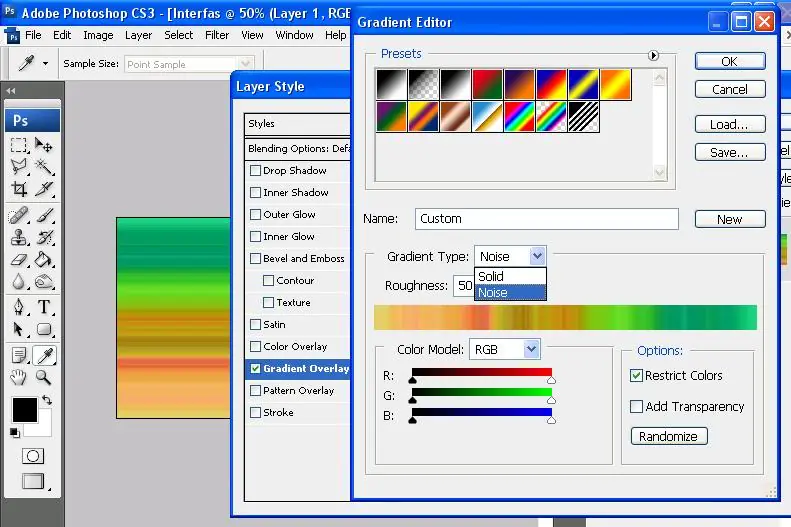This screenshot has height=527, width=791.
Task: Choose the Hand tool
Action: [19, 377]
